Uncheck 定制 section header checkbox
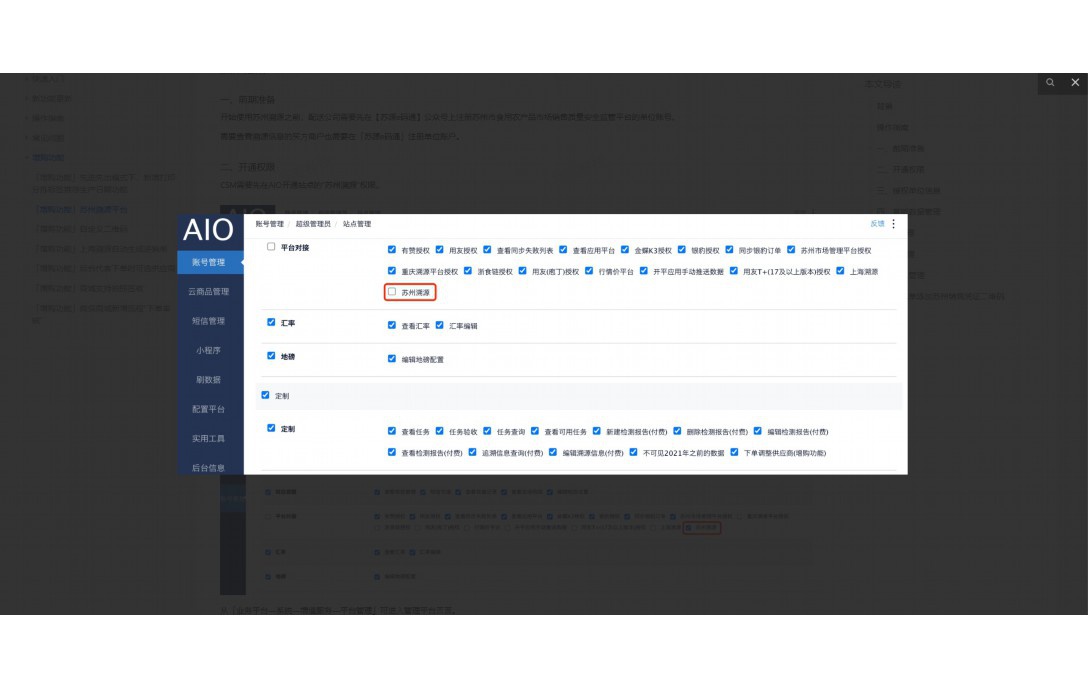The height and width of the screenshot is (688, 1088). point(265,395)
